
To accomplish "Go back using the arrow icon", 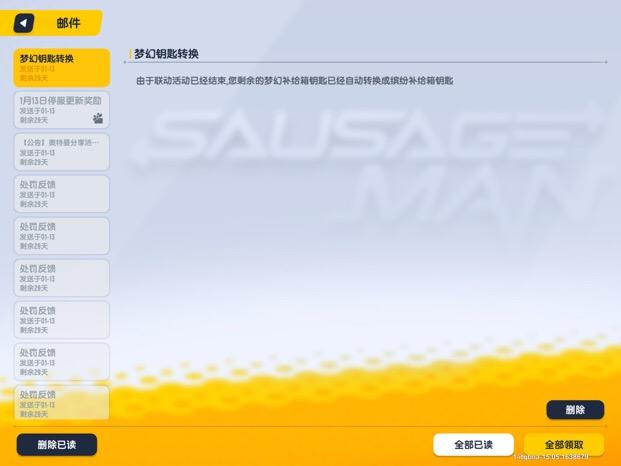I will tap(24, 23).
